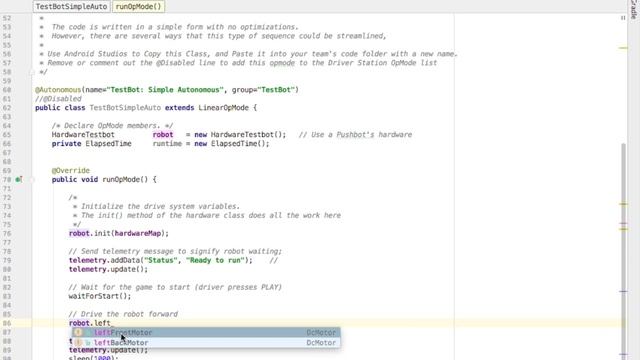The image size is (640, 360).
Task: Click LinearOpMode in the class declaration
Action: coord(223,108)
